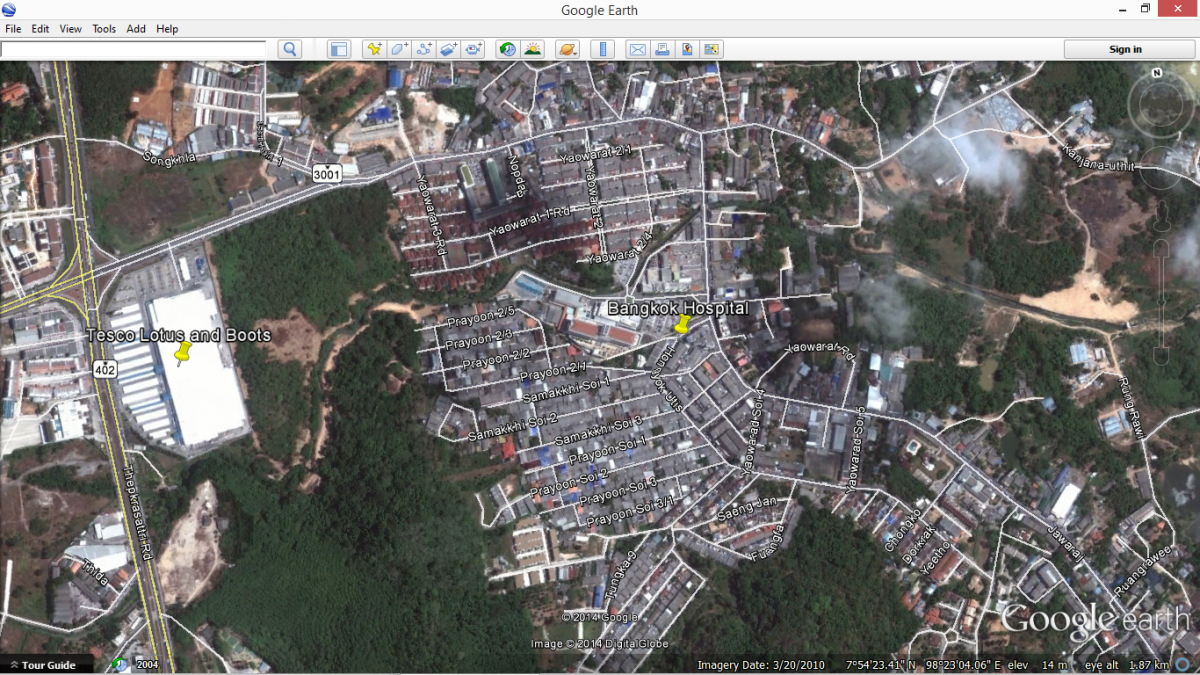Click the look-around joystick ring
Image resolution: width=1200 pixels, height=675 pixels.
[1163, 103]
